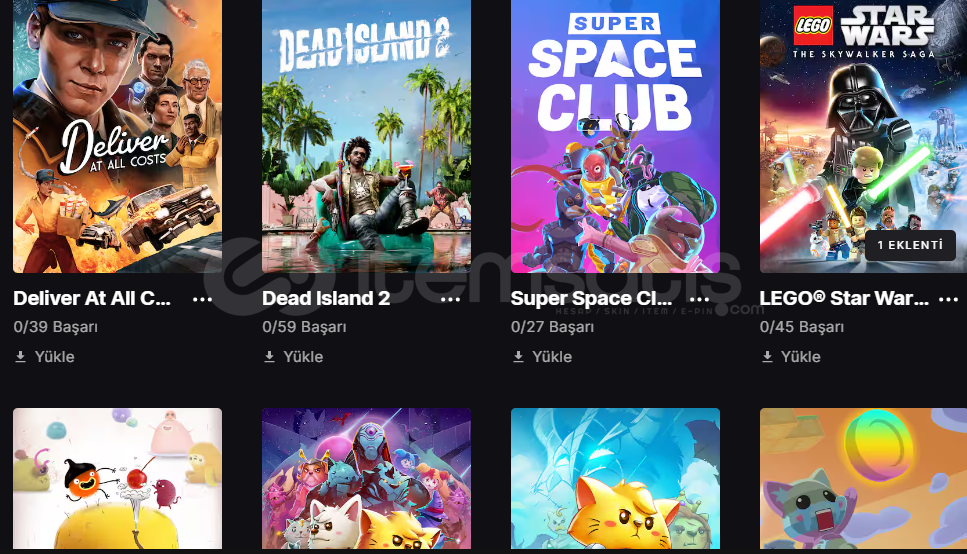Select the Super Space Club cover art
Screen dimensions: 967x554
coord(615,136)
